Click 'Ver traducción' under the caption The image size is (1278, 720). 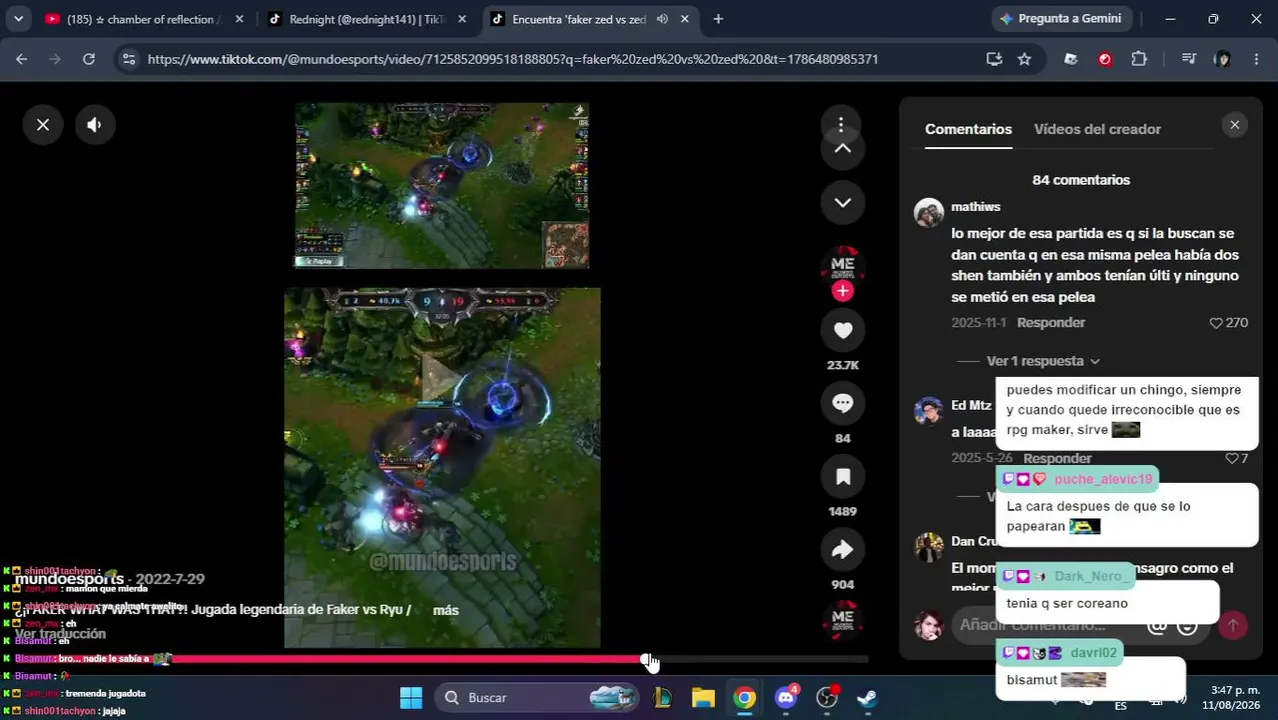tap(60, 634)
